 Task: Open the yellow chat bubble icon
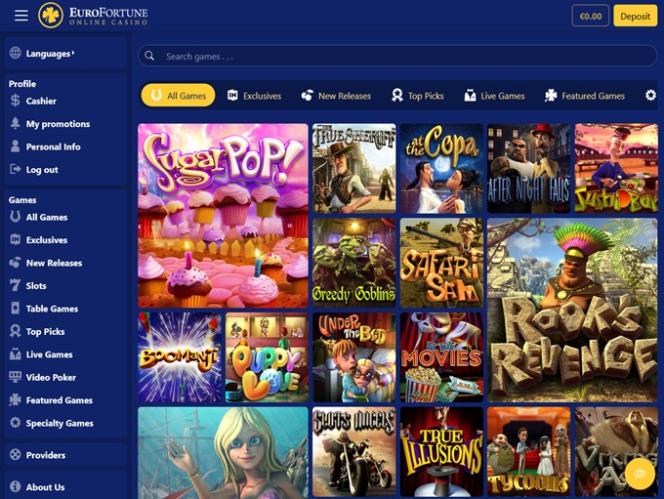tap(639, 472)
